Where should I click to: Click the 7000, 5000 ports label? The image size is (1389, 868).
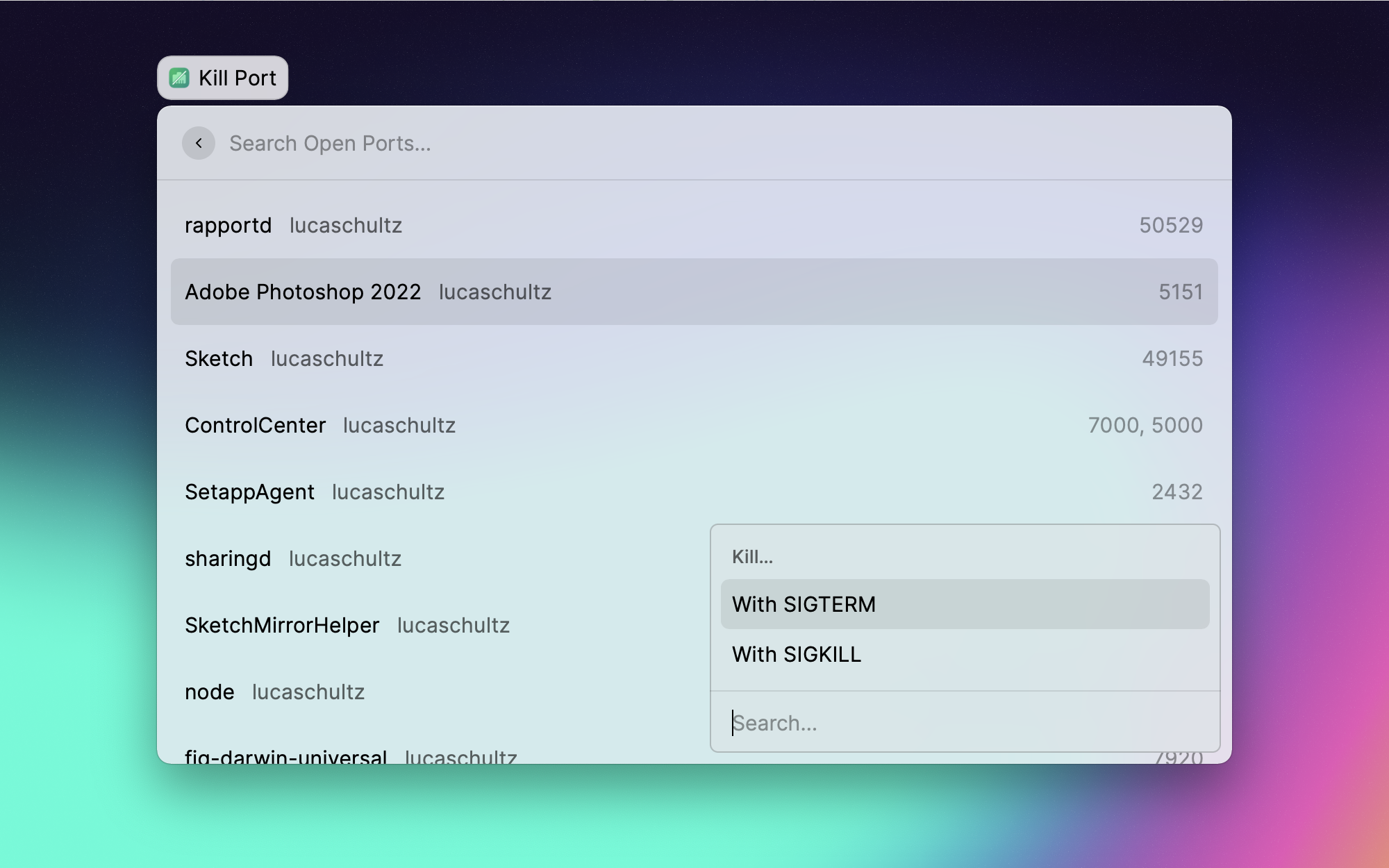click(1145, 425)
